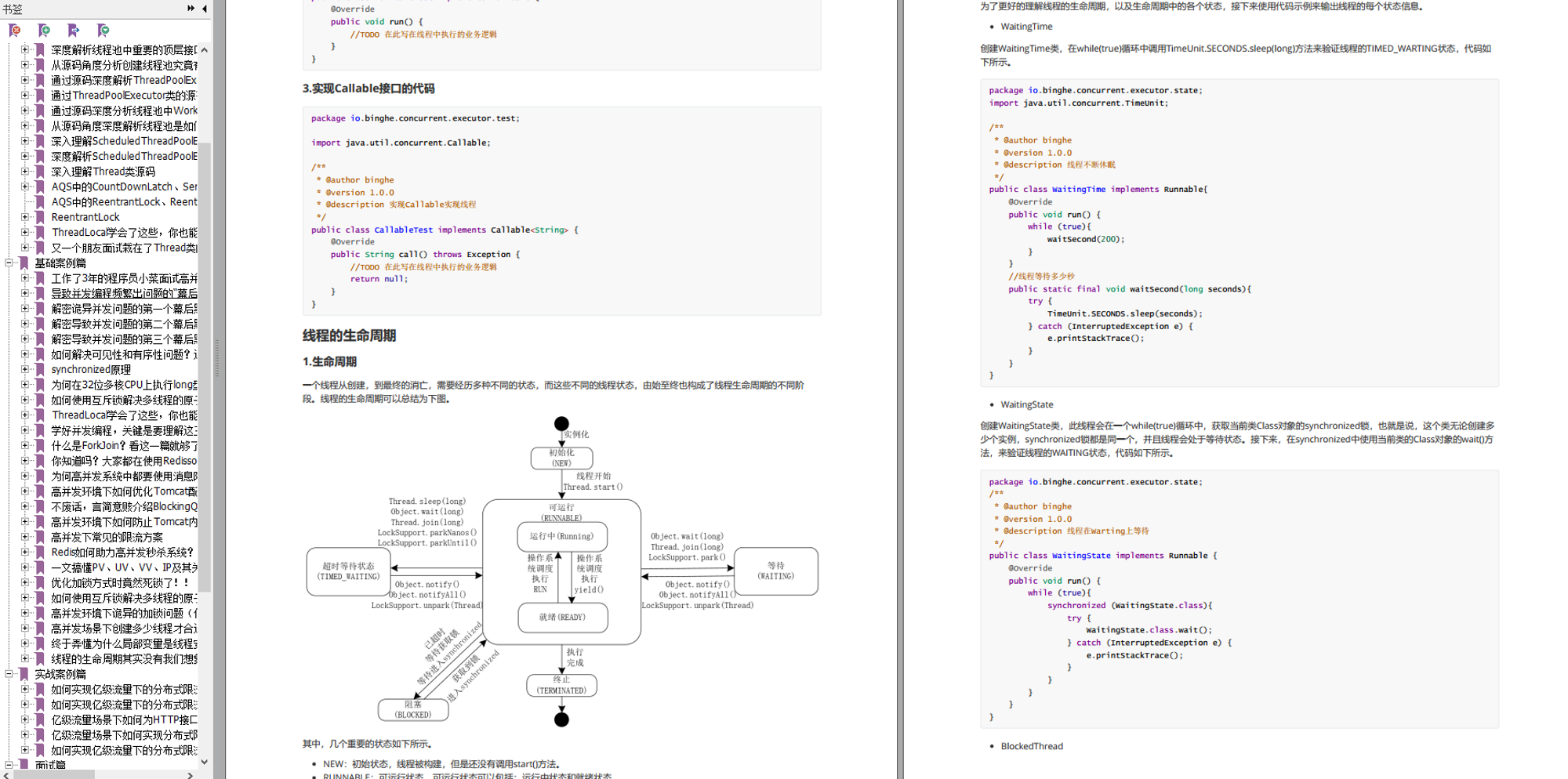This screenshot has height=779, width=1568.
Task: Open bookmark 深度解析ScheduledThreadPoolE
Action: [x=124, y=156]
